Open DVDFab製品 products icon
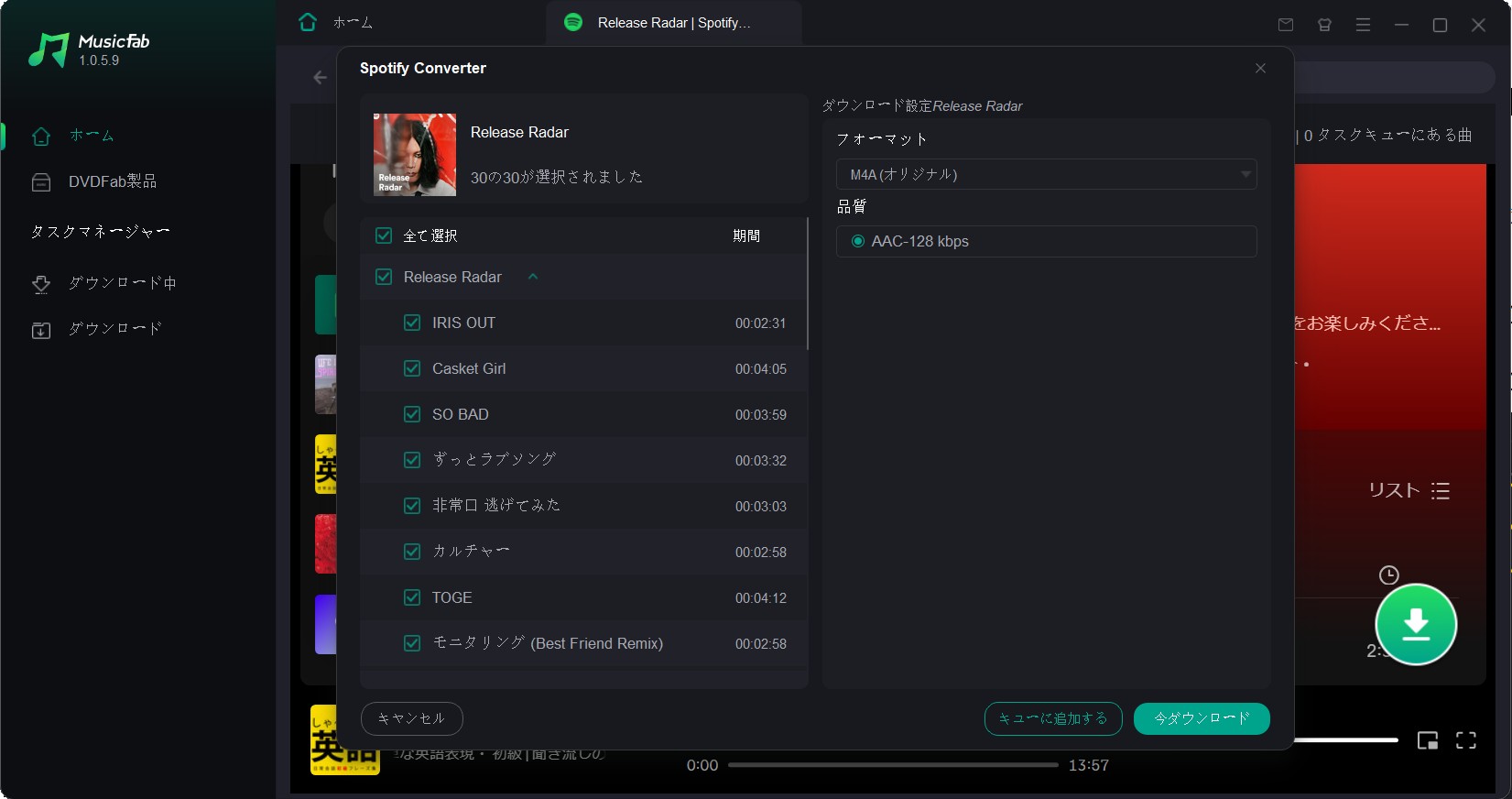The height and width of the screenshot is (799, 1512). pos(41,182)
